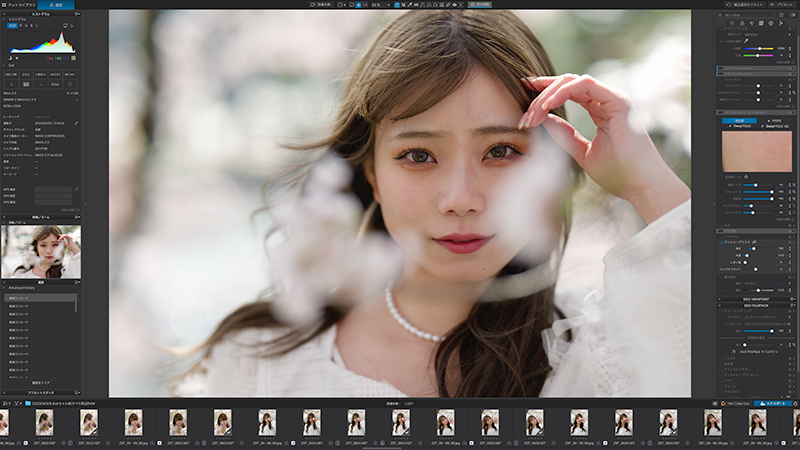This screenshot has width=800, height=450.
Task: Select the Crop tool in top toolbar
Action: tap(403, 5)
